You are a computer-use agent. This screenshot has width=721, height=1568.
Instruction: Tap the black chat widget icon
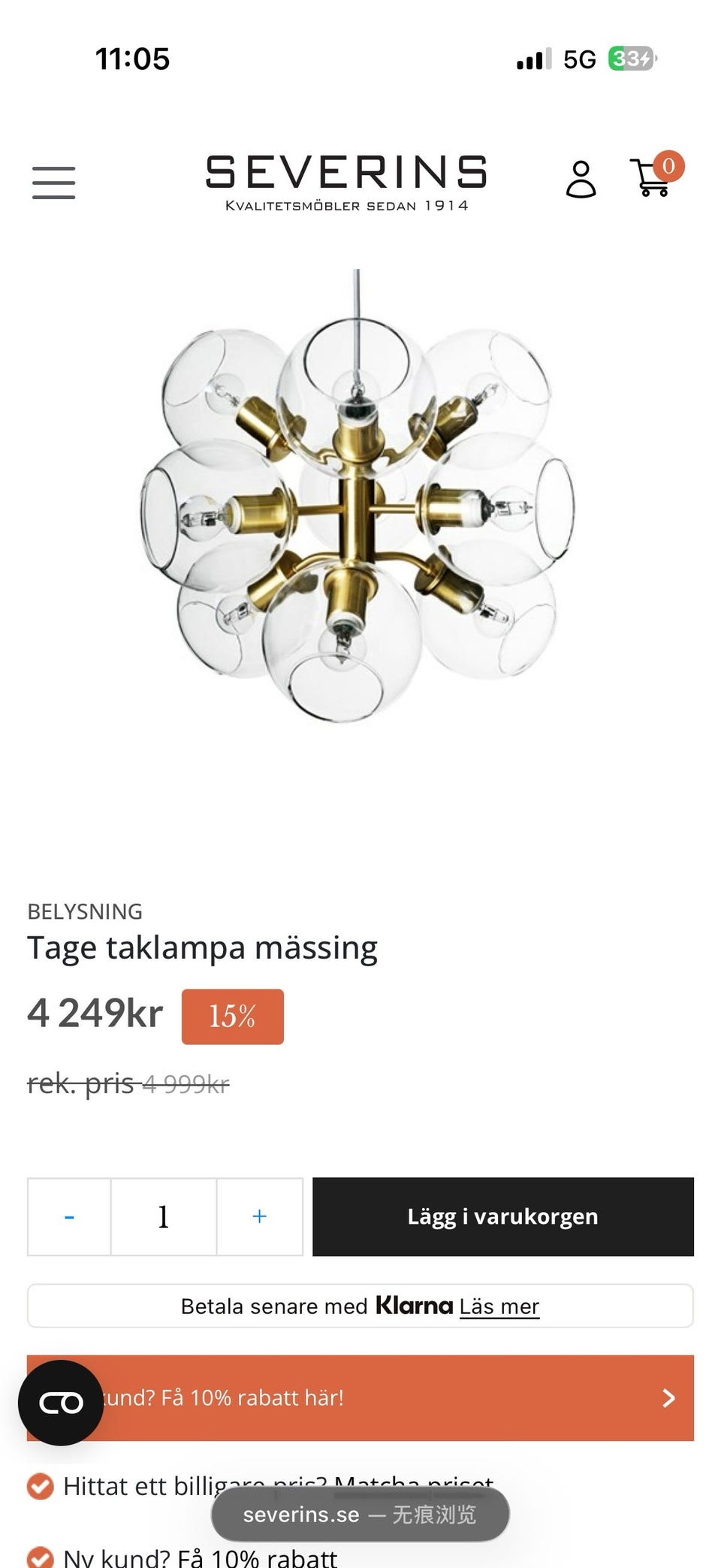point(61,1403)
